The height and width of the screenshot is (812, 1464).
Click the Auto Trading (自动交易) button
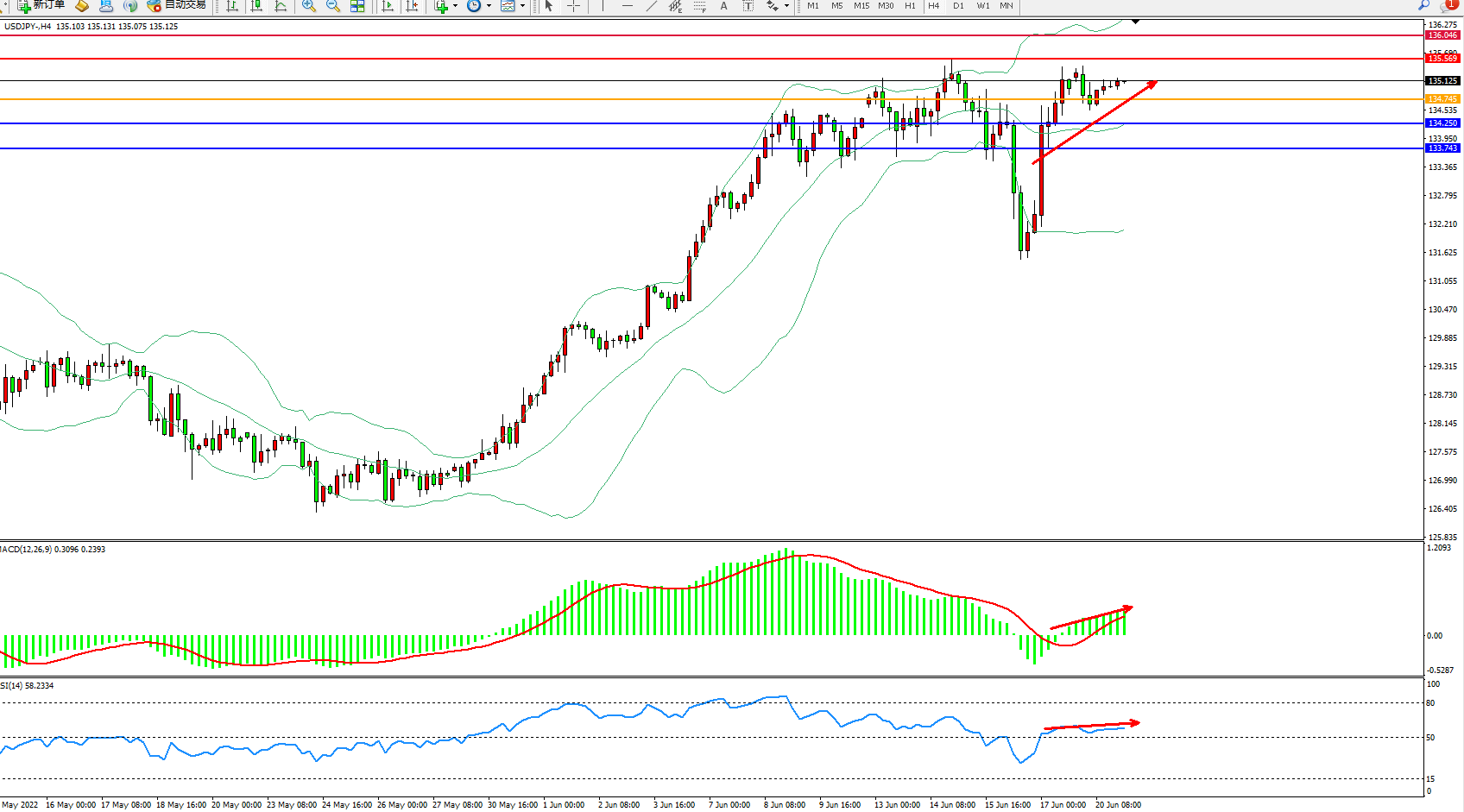[x=177, y=5]
